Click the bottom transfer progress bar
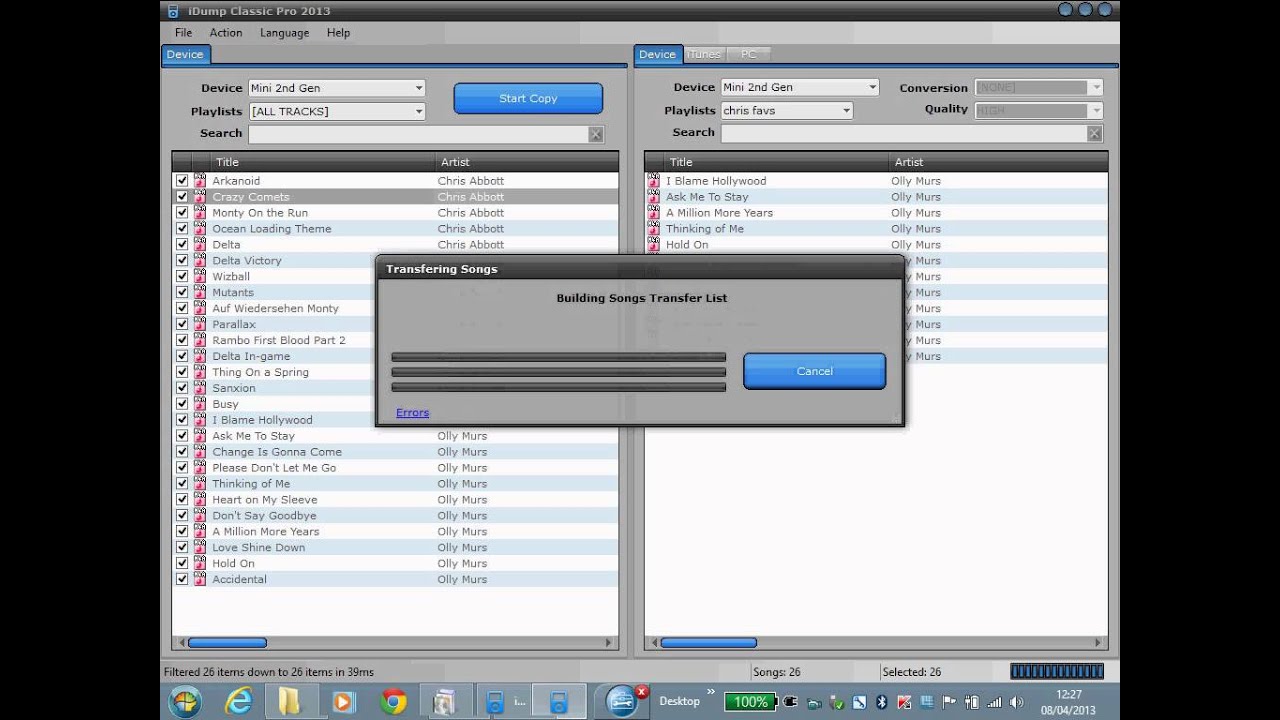Image resolution: width=1280 pixels, height=720 pixels. click(558, 387)
